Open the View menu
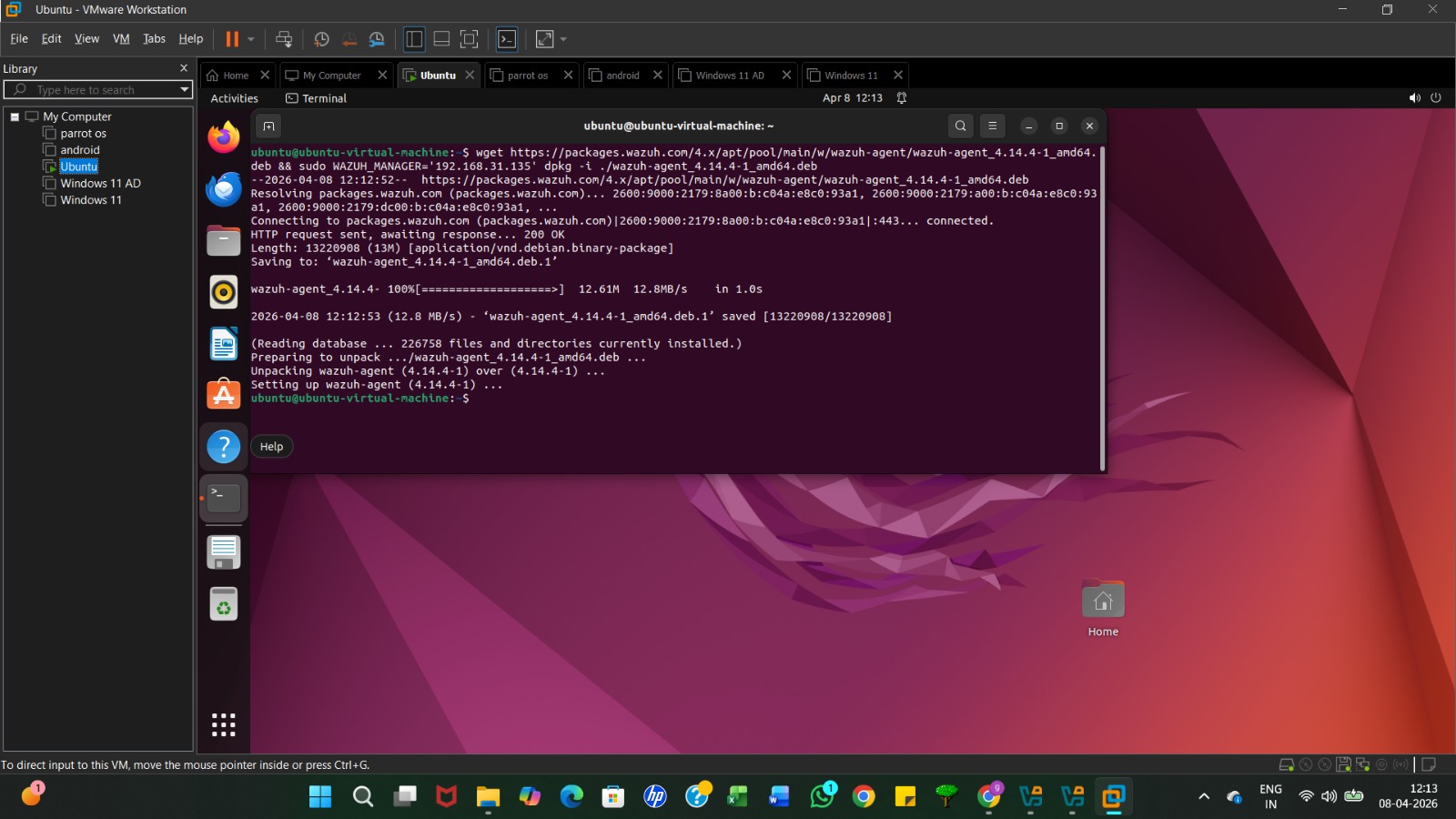Screen dimensions: 1456x819 (x=87, y=39)
